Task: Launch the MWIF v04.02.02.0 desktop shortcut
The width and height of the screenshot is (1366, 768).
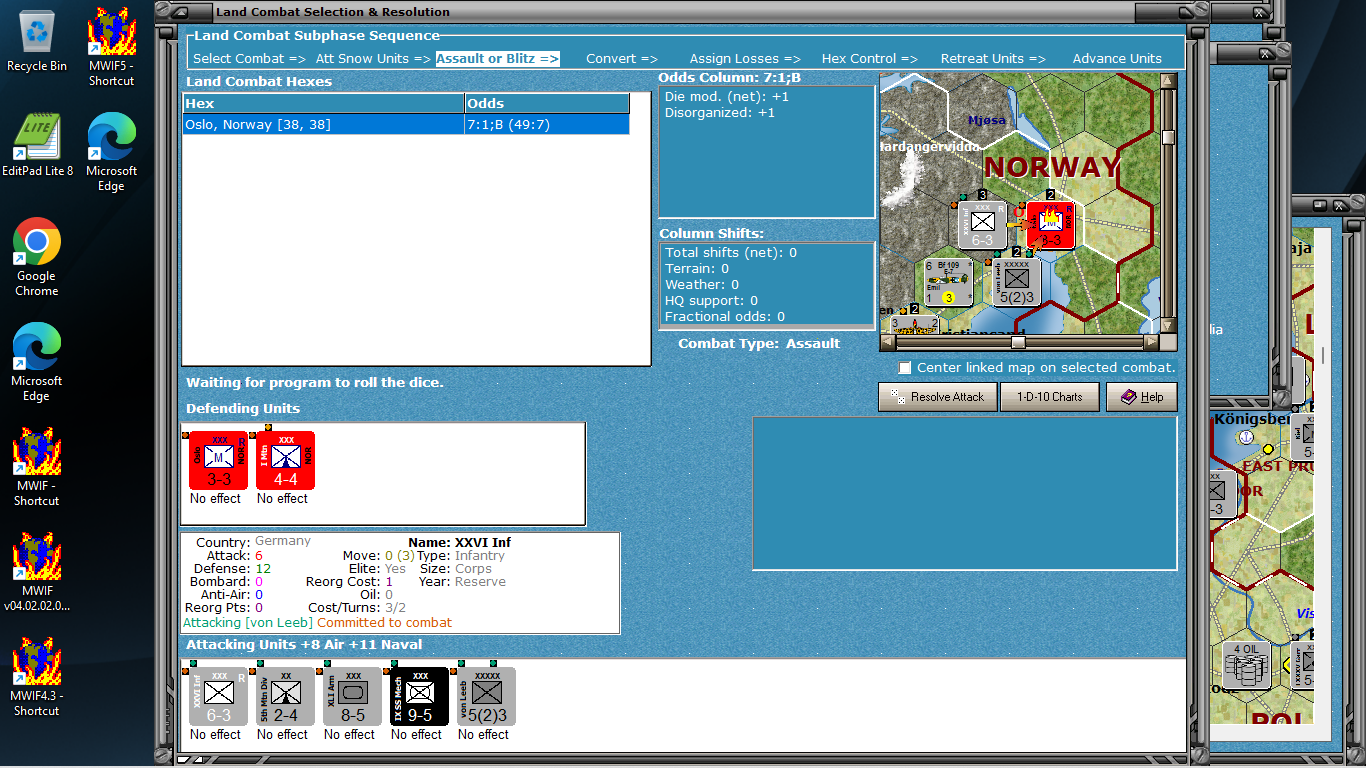Action: (37, 572)
